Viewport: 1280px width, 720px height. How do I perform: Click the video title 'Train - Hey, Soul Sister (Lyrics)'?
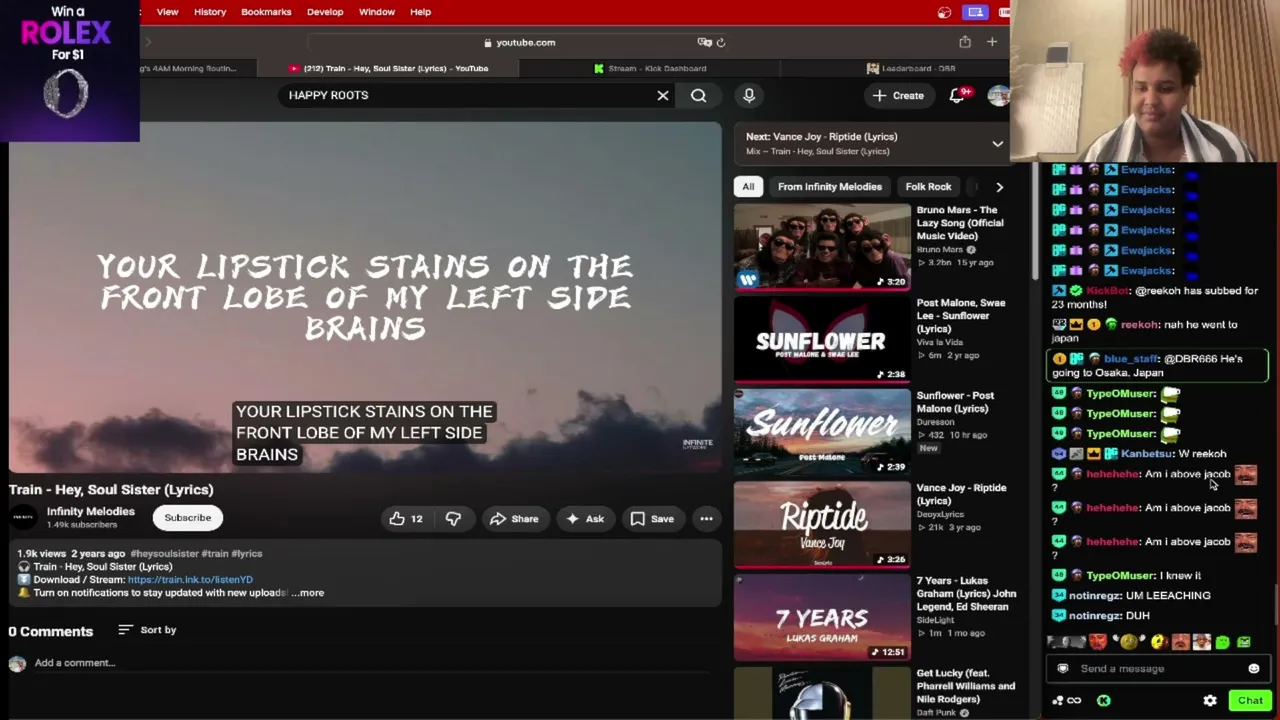111,489
